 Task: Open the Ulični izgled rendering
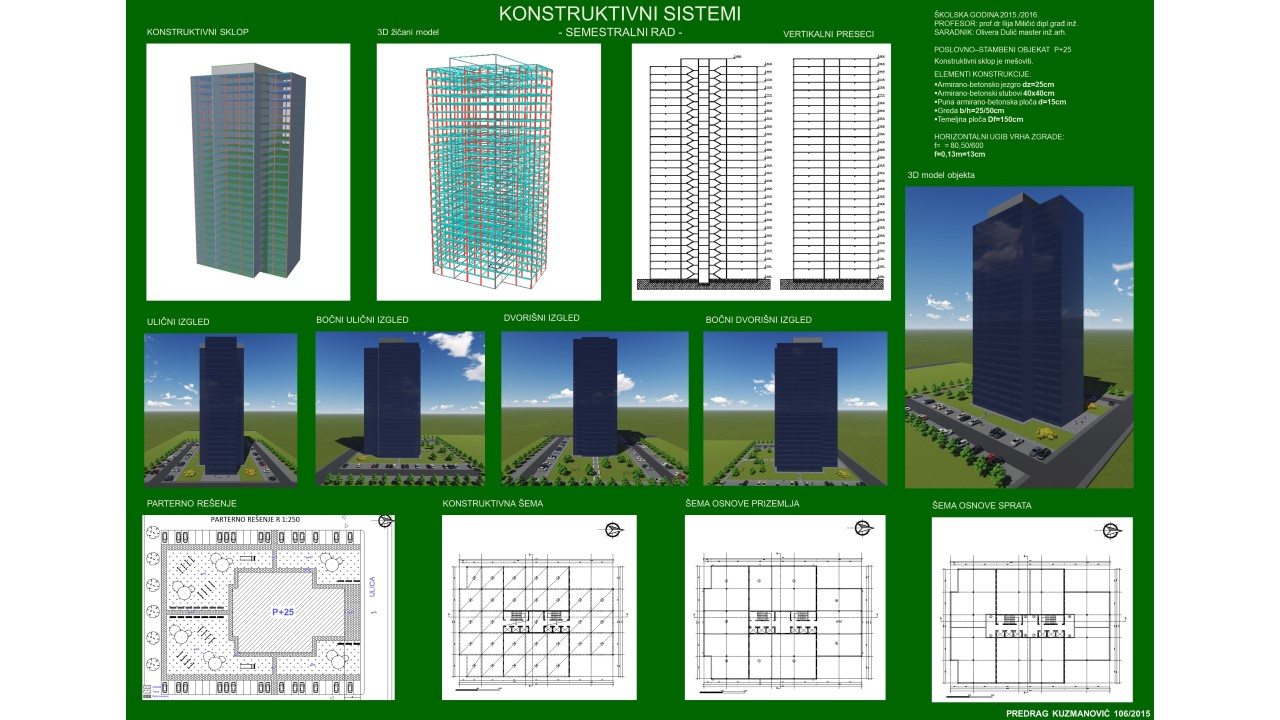pos(220,408)
